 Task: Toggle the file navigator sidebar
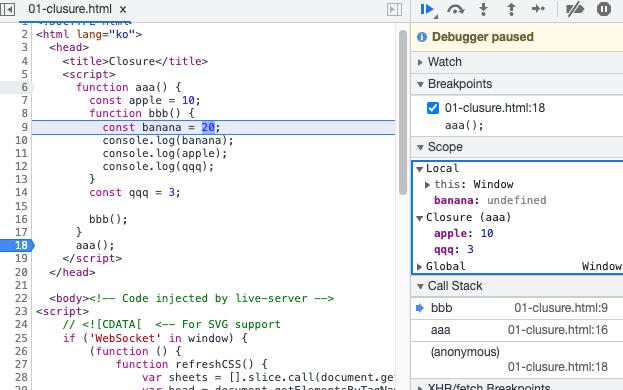tap(8, 9)
